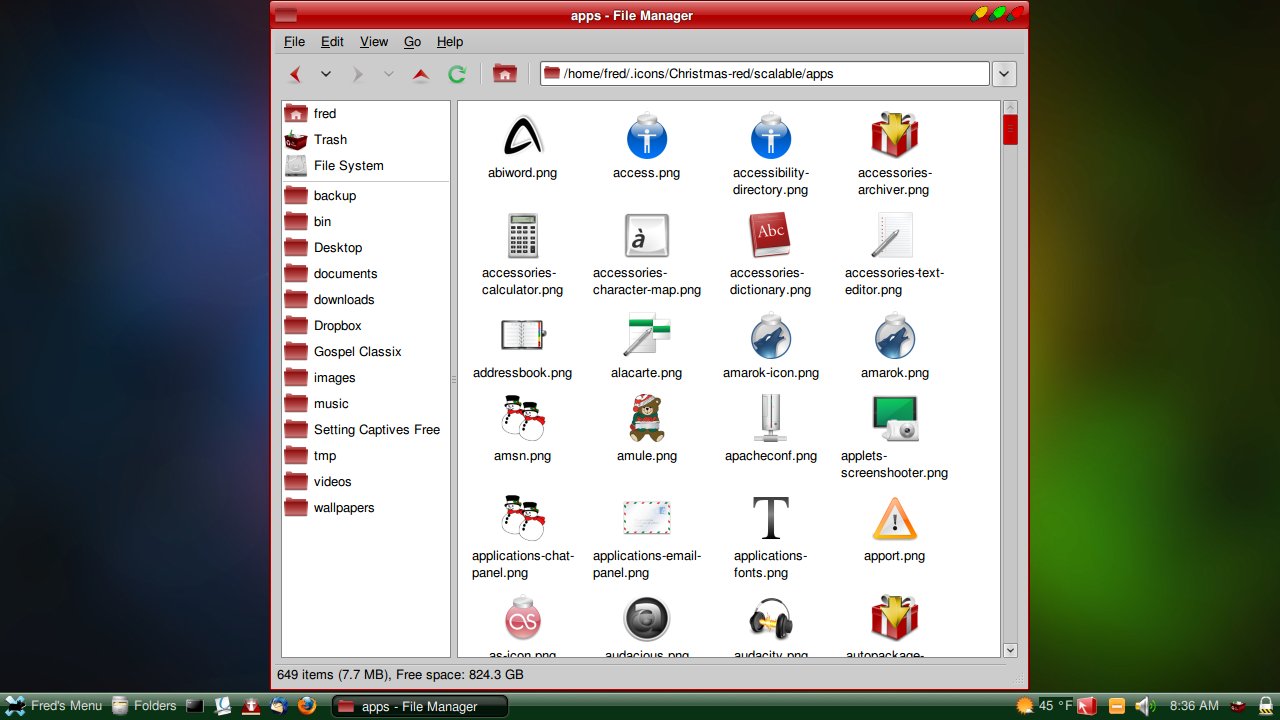1280x720 pixels.
Task: Select the accessories-archiver.png gift box icon
Action: (894, 136)
